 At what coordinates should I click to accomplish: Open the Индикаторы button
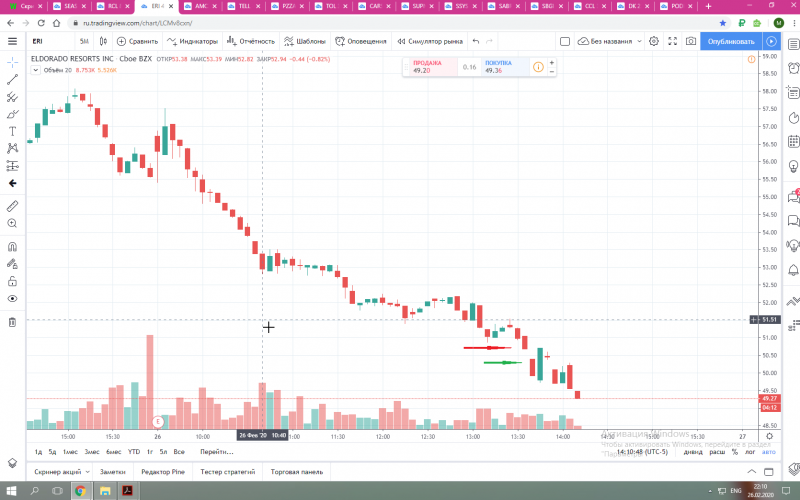tap(192, 41)
